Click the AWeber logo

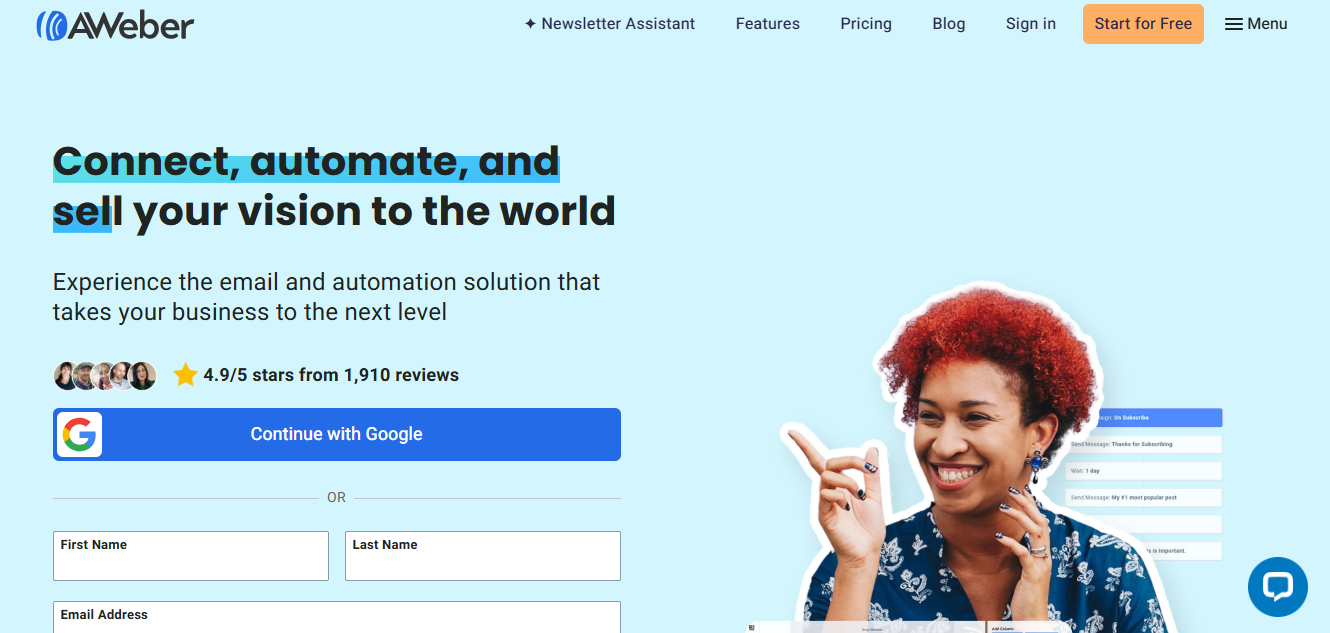coord(115,24)
